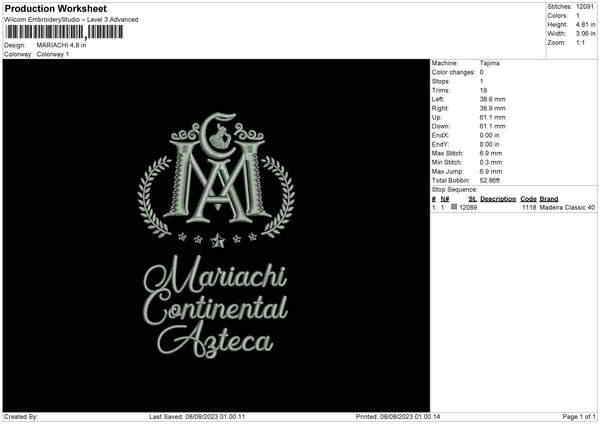Click the Code column header
This screenshot has height=424, width=600.
pyautogui.click(x=528, y=199)
